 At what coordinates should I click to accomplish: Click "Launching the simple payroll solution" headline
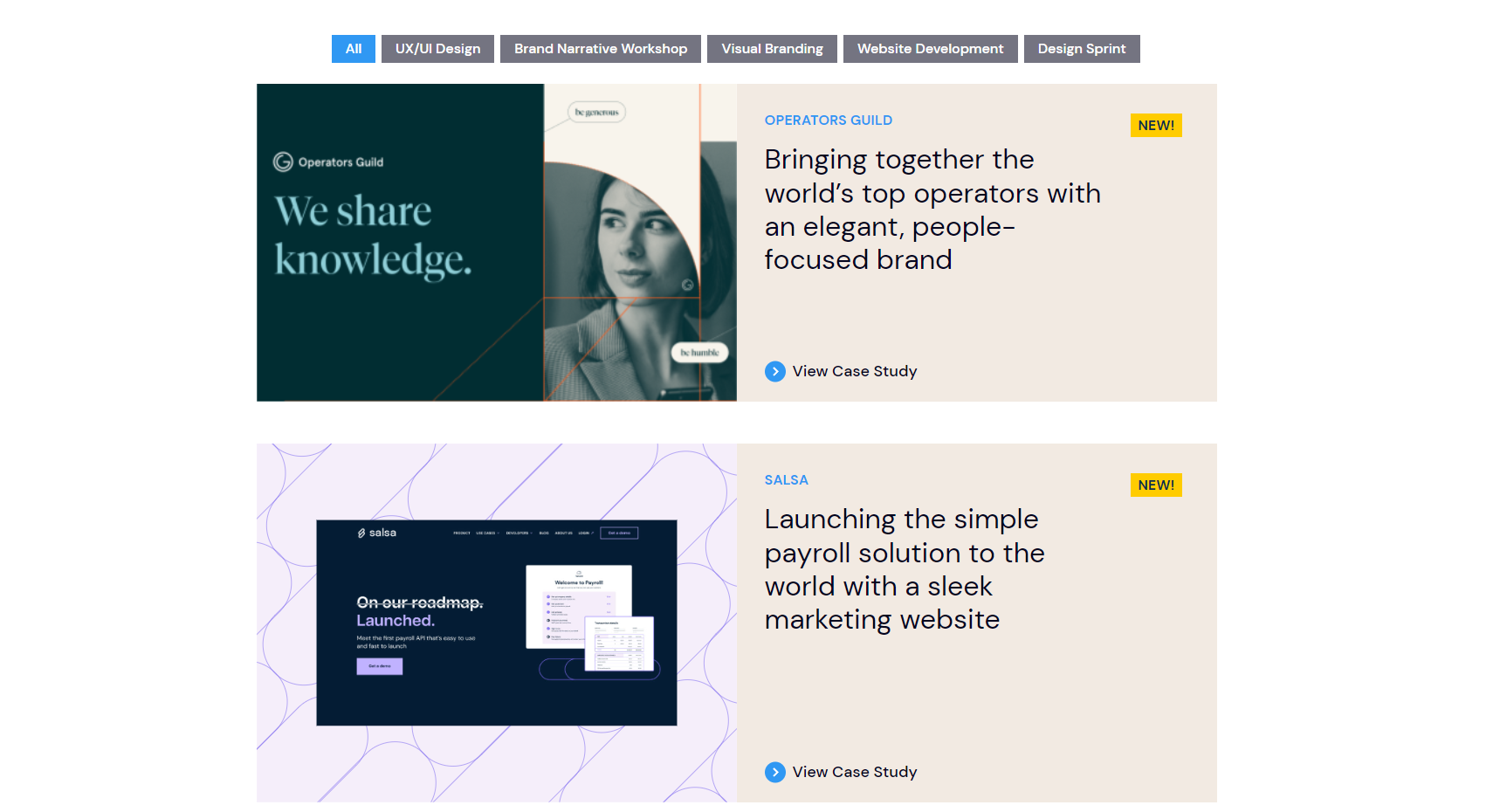(x=905, y=569)
